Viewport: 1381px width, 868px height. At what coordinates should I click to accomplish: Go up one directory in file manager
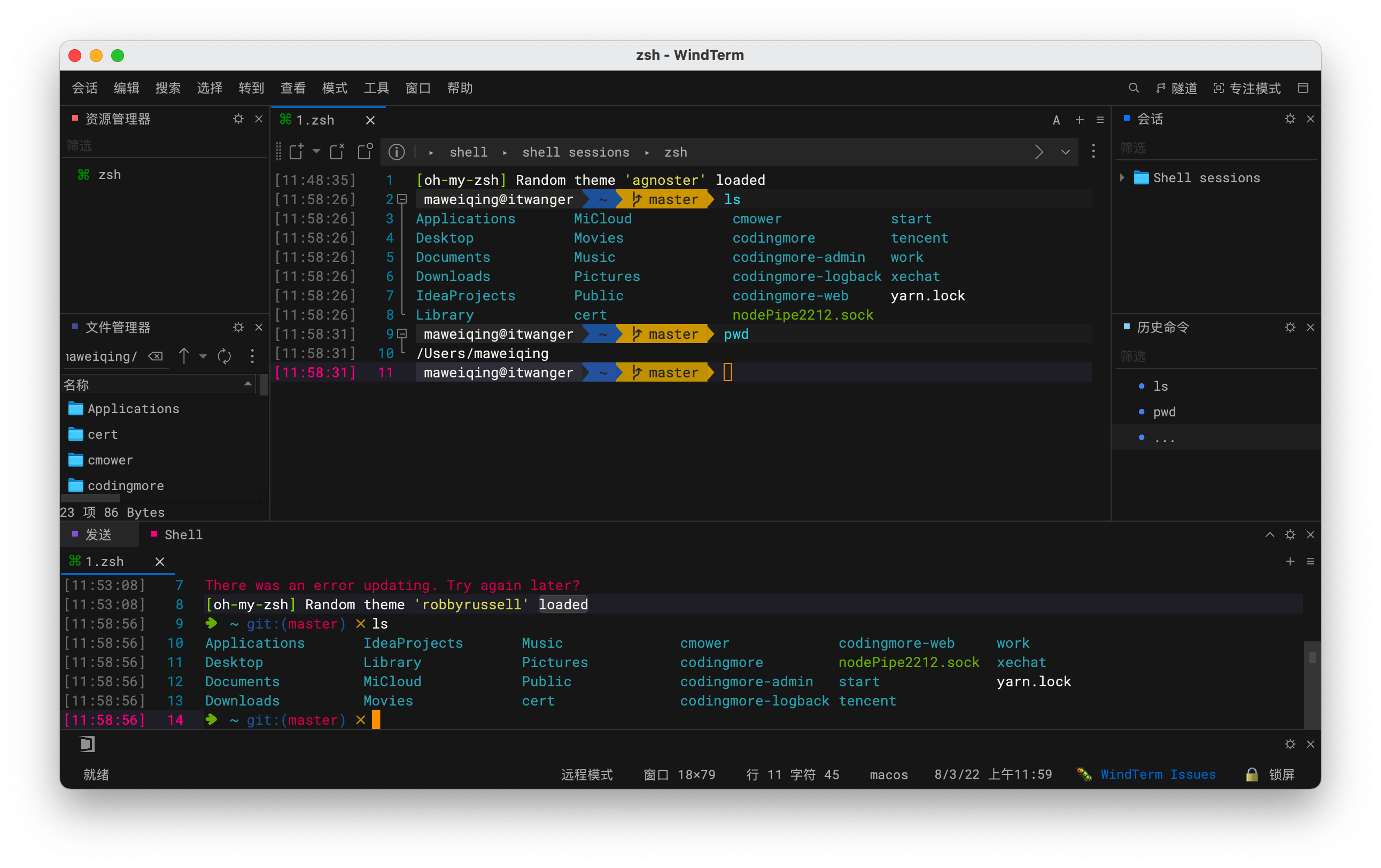[183, 356]
